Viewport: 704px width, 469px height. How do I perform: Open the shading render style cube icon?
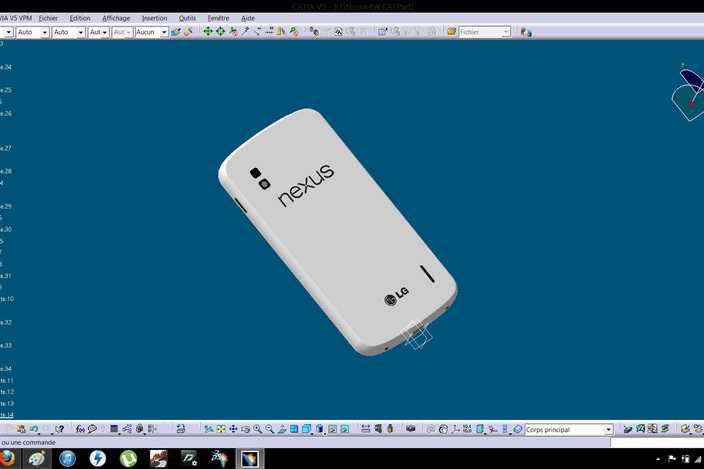[x=320, y=429]
